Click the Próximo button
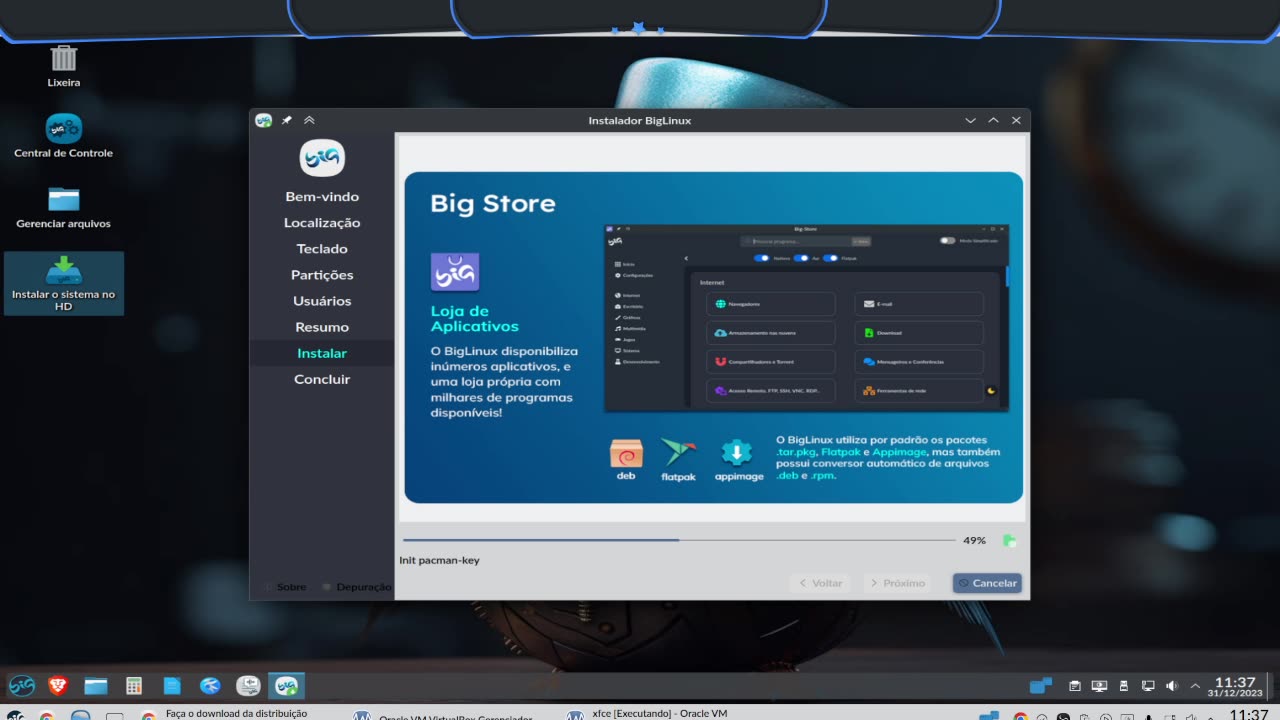 pos(897,583)
